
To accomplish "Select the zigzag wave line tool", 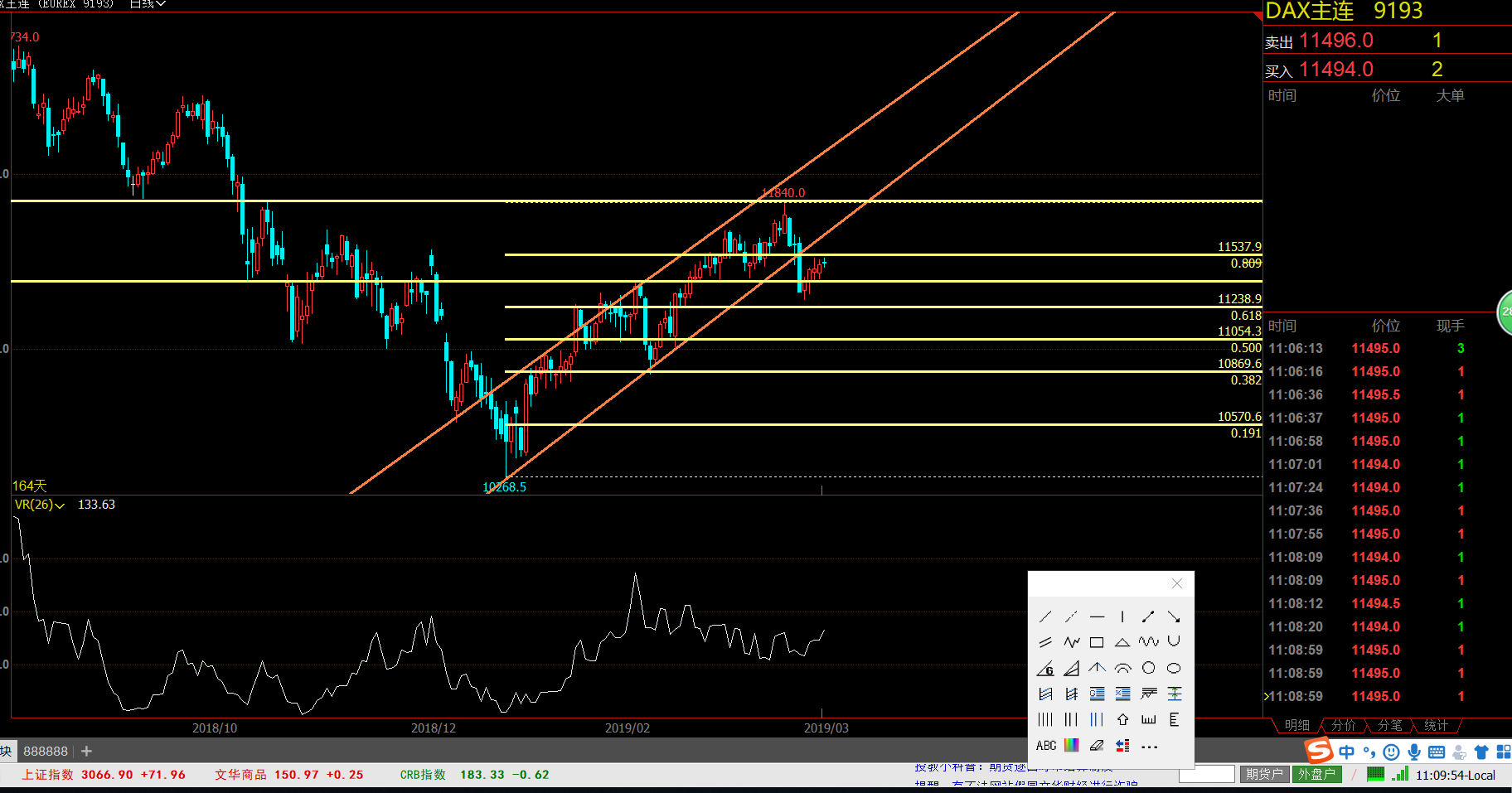I will (x=1071, y=642).
